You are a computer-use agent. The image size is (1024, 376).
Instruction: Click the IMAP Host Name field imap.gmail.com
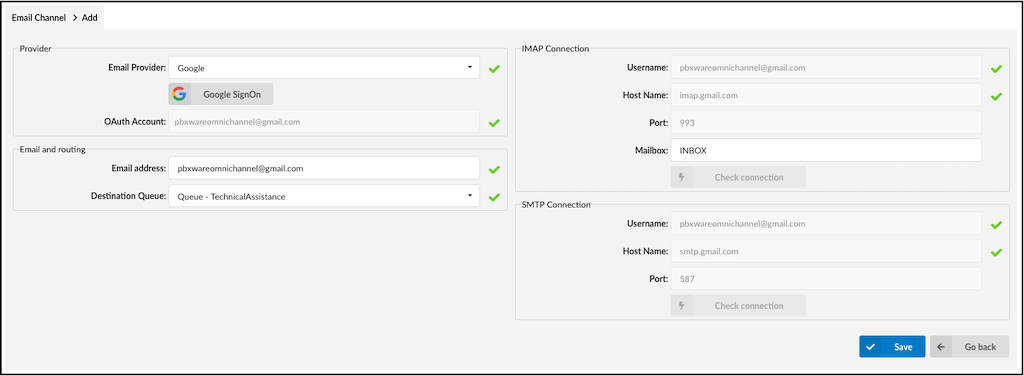click(826, 95)
